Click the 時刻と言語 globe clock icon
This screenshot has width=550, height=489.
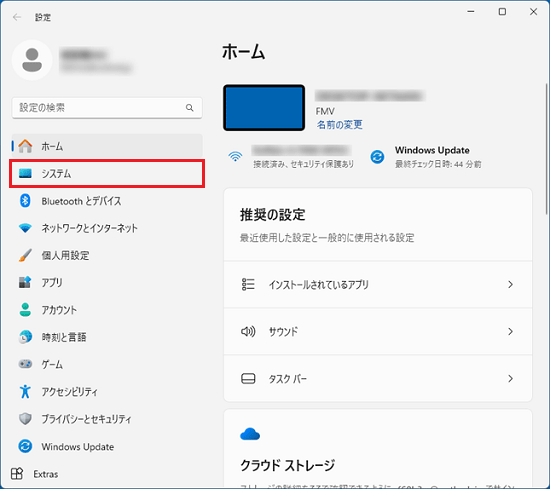[x=25, y=337]
